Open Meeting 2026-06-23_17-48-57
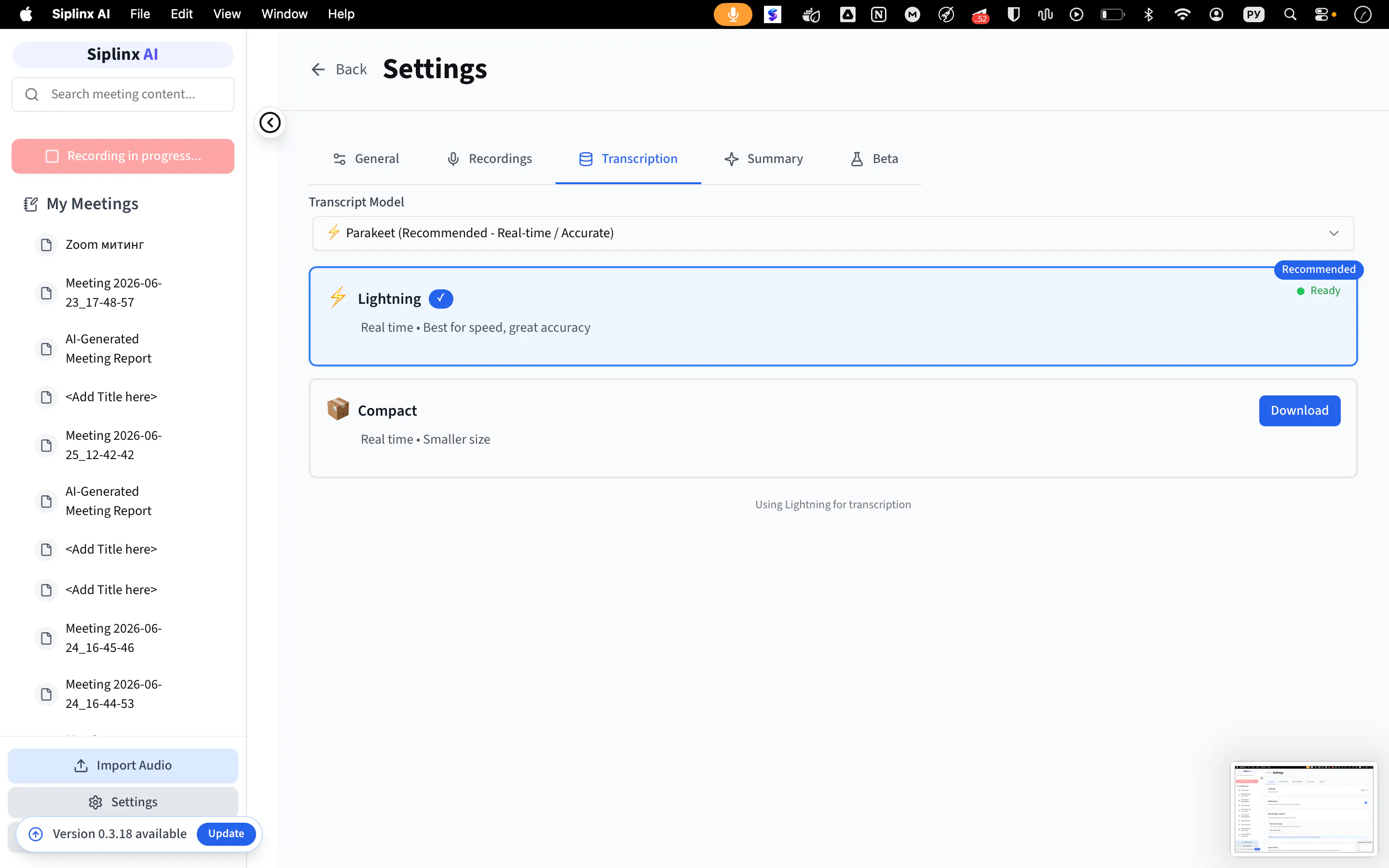Screen dimensions: 1389x868 coord(114,293)
